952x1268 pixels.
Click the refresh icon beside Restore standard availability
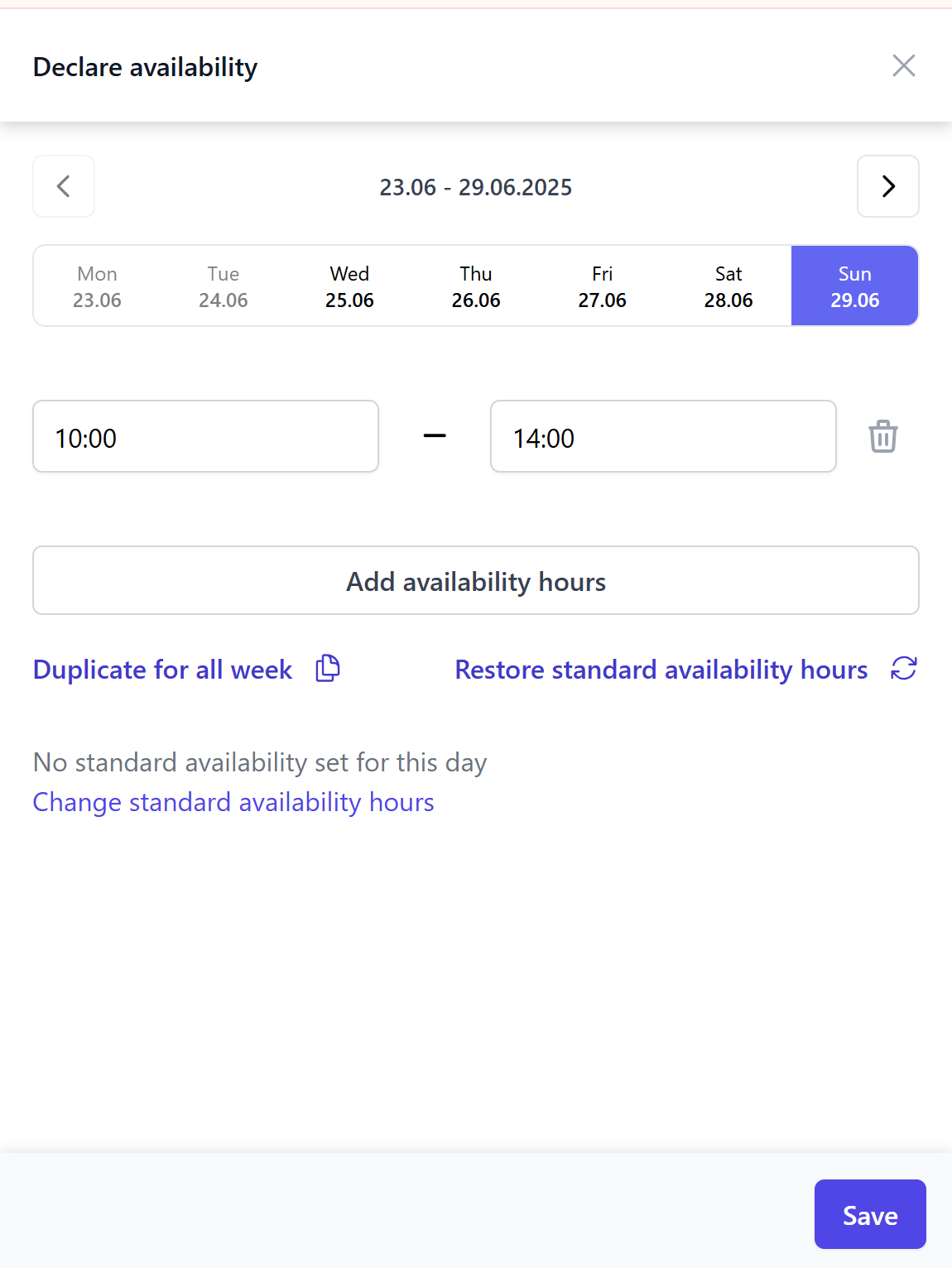click(903, 669)
